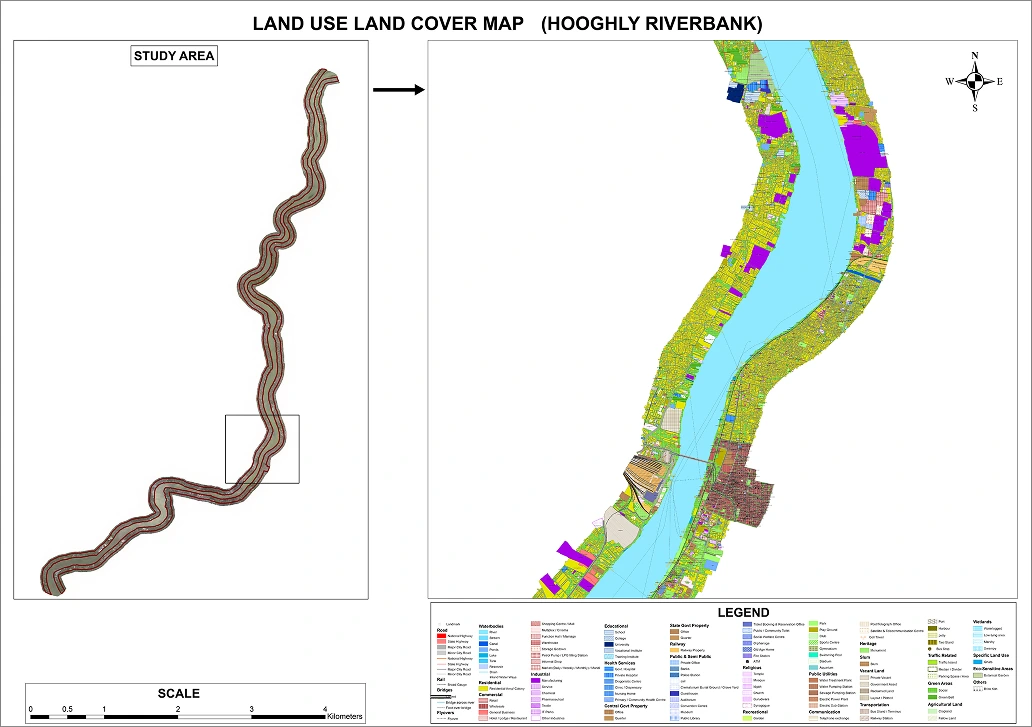This screenshot has width=1032, height=727.
Task: Click the Manufacturing purple legend swatch
Action: tap(536, 680)
